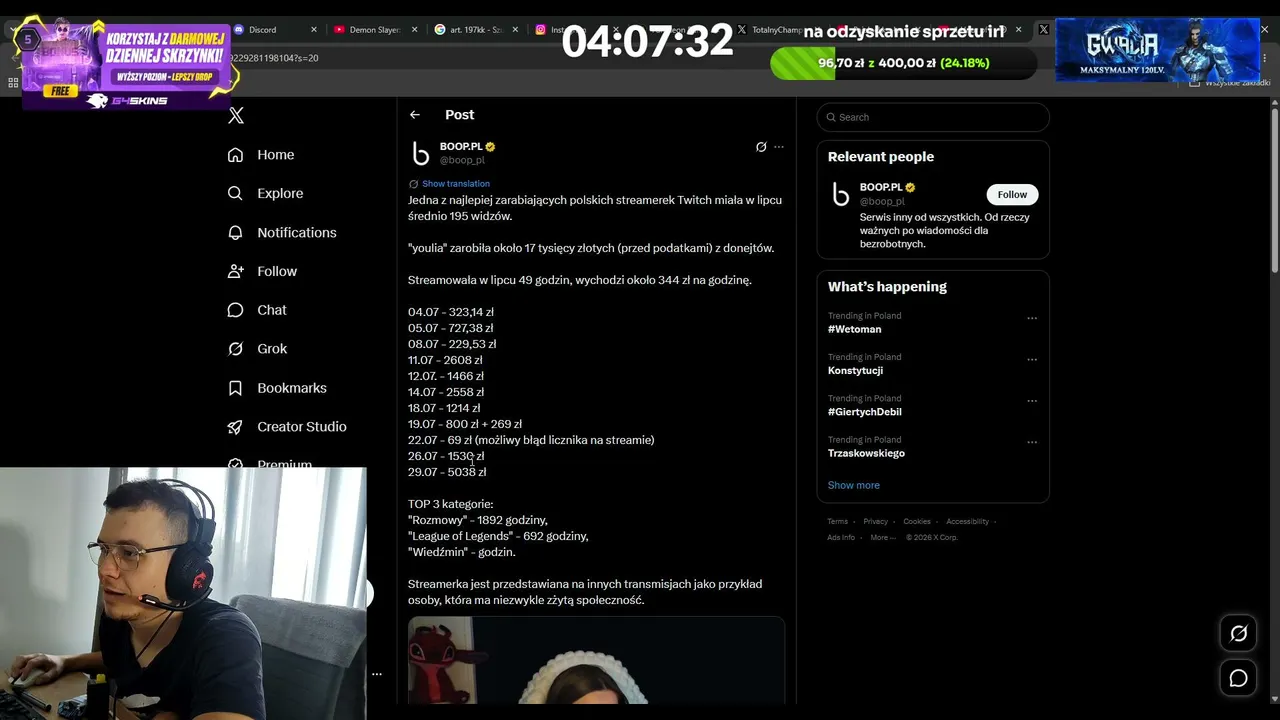Viewport: 1280px width, 720px height.
Task: Click the Bookmarks ribbon icon
Action: (x=236, y=388)
